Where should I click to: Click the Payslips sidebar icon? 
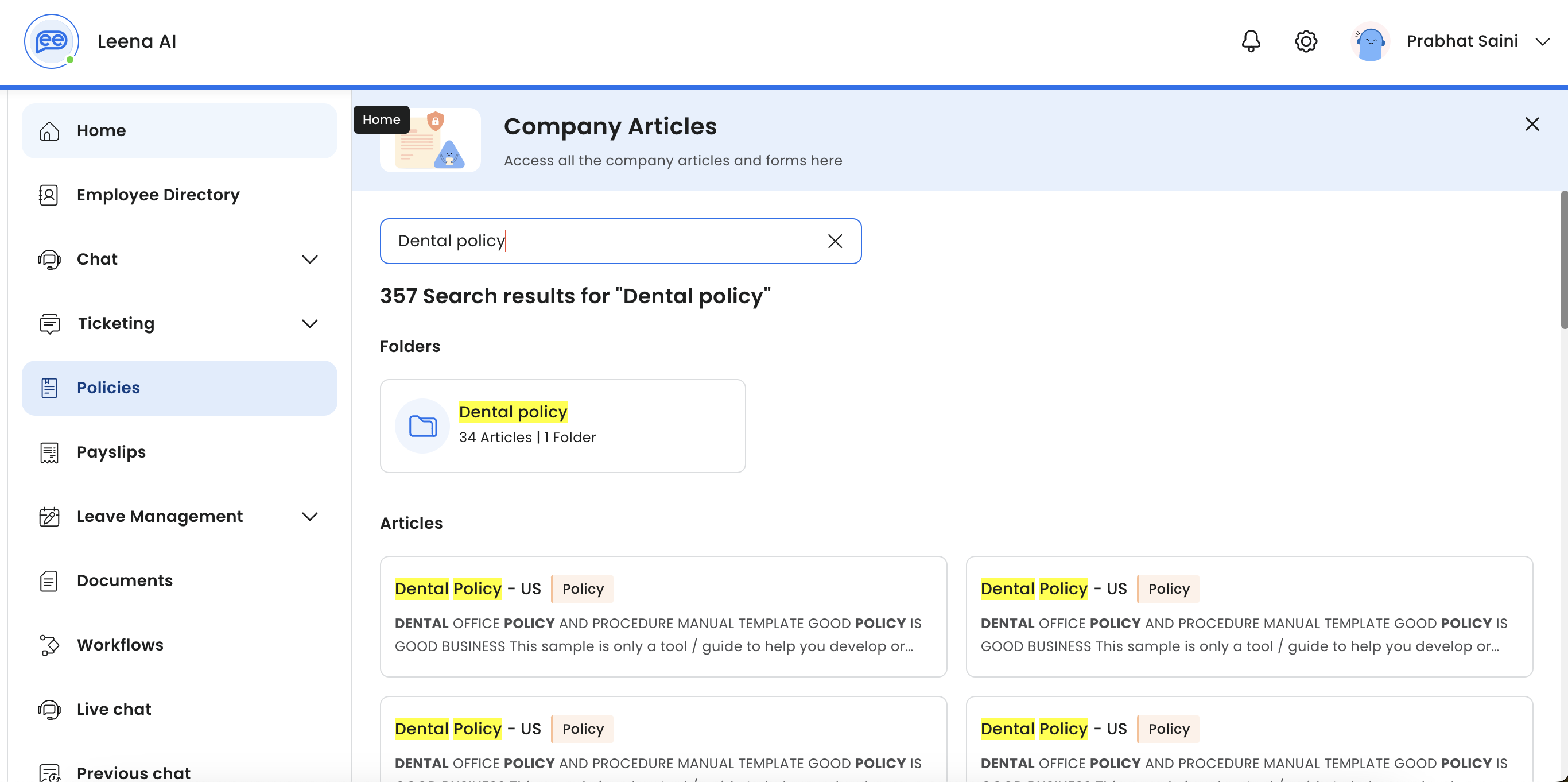pos(49,452)
